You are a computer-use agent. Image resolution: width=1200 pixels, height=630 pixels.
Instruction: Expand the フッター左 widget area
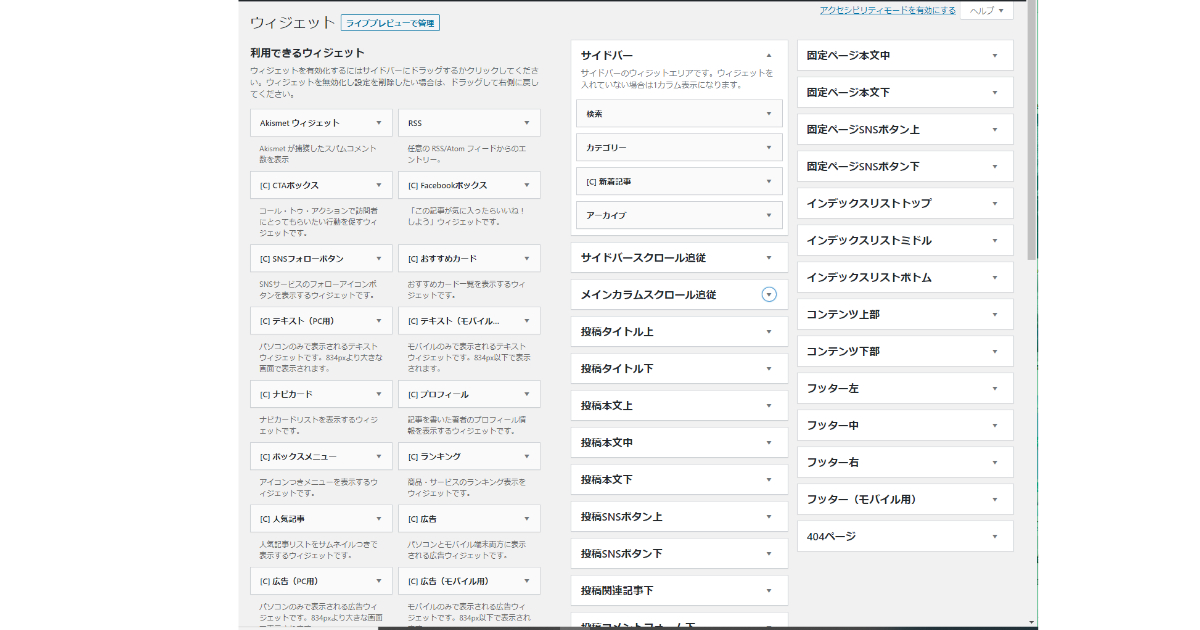tap(994, 389)
